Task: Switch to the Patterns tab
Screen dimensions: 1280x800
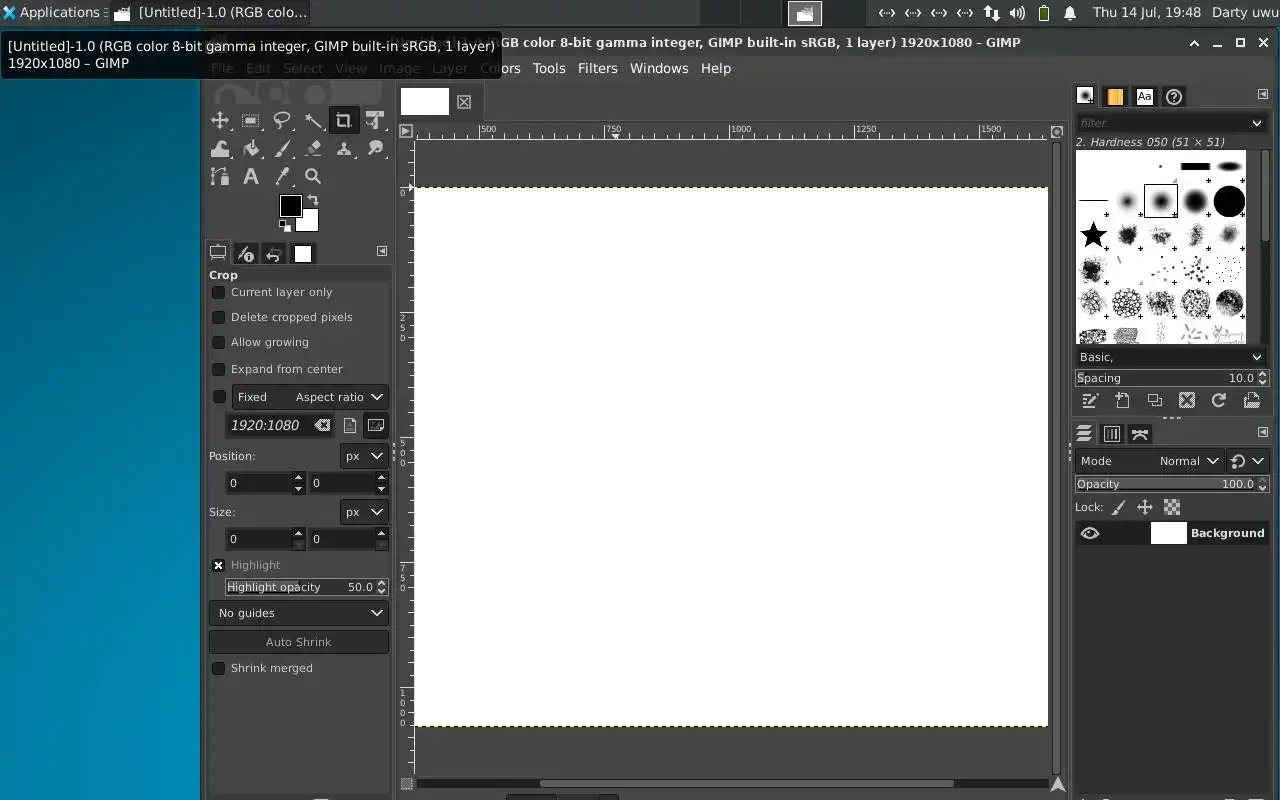Action: [x=1114, y=97]
